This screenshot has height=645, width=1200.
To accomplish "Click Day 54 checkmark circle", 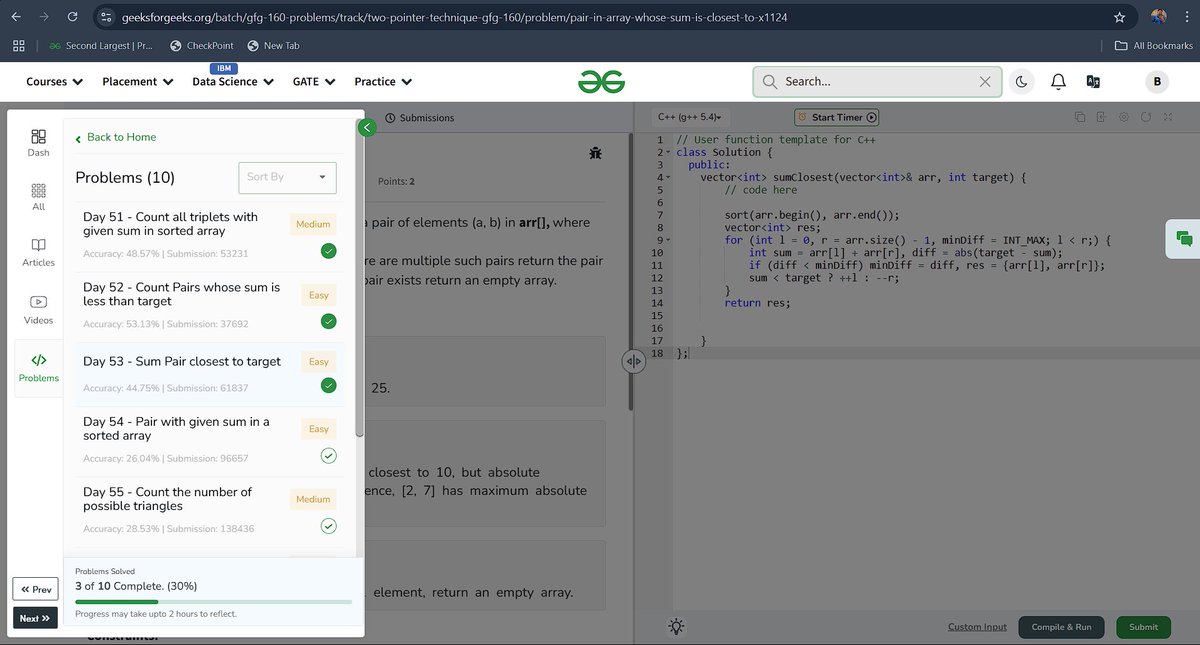I will pos(328,456).
